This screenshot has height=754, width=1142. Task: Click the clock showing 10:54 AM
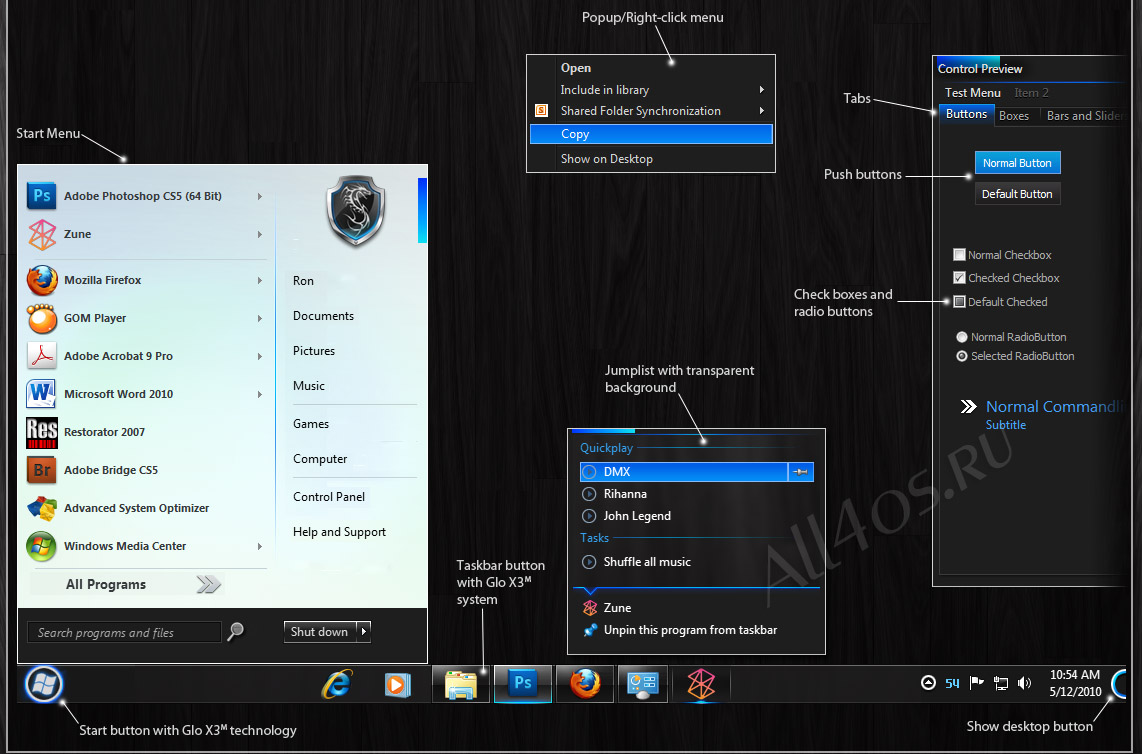click(1075, 675)
